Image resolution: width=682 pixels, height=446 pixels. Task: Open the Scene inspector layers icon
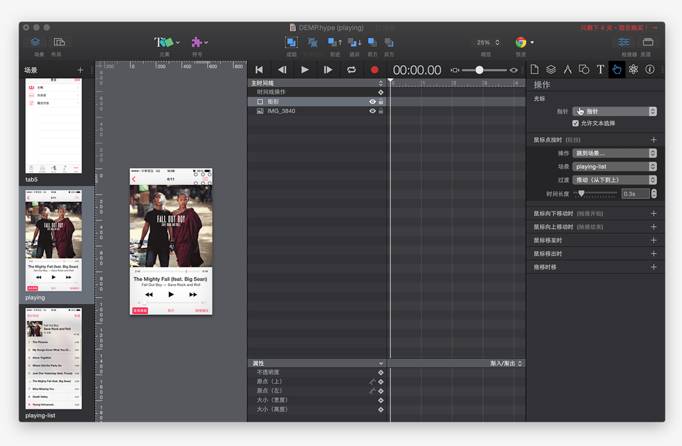[551, 70]
